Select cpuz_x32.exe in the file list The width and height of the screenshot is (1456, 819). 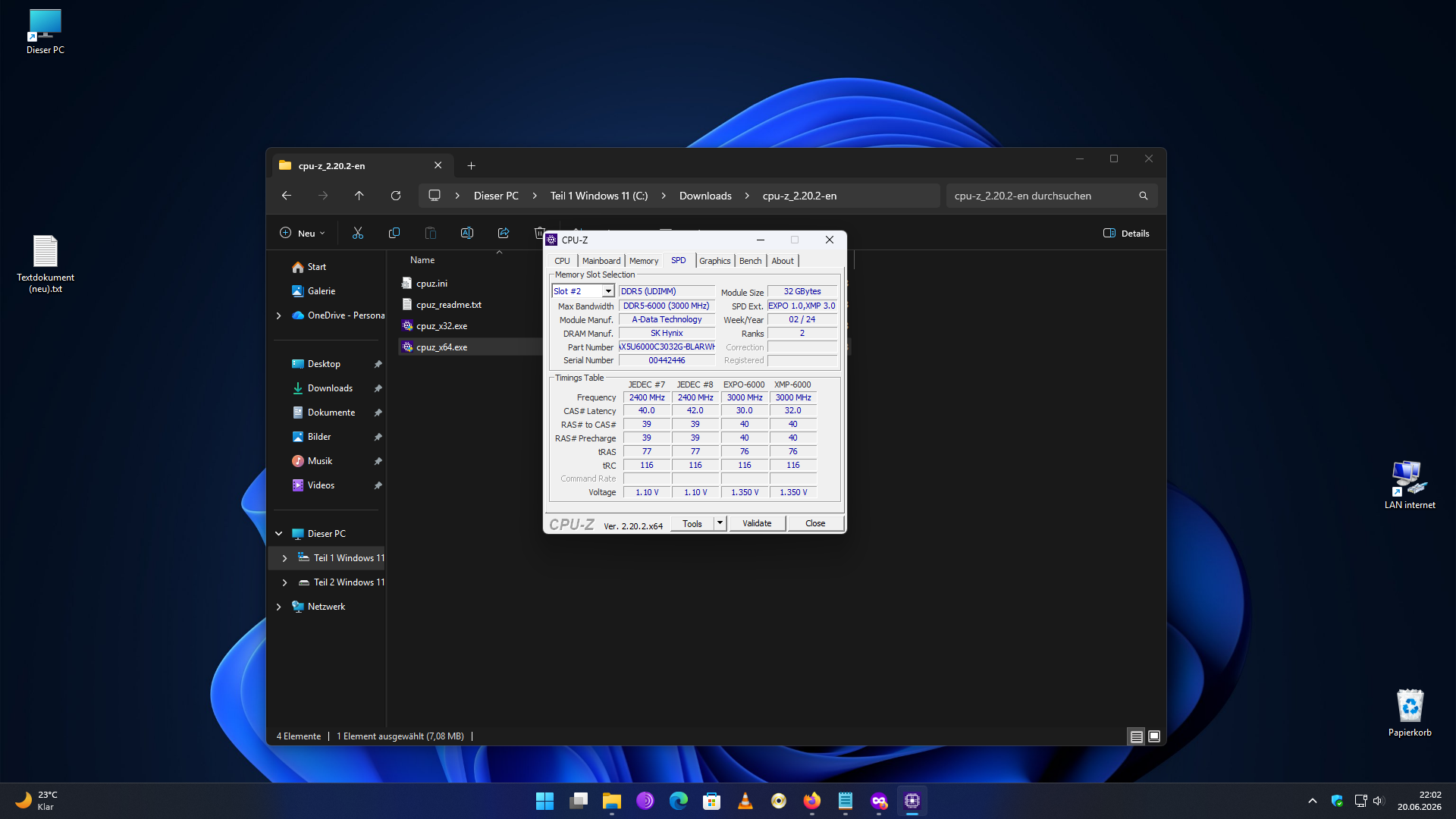[441, 326]
